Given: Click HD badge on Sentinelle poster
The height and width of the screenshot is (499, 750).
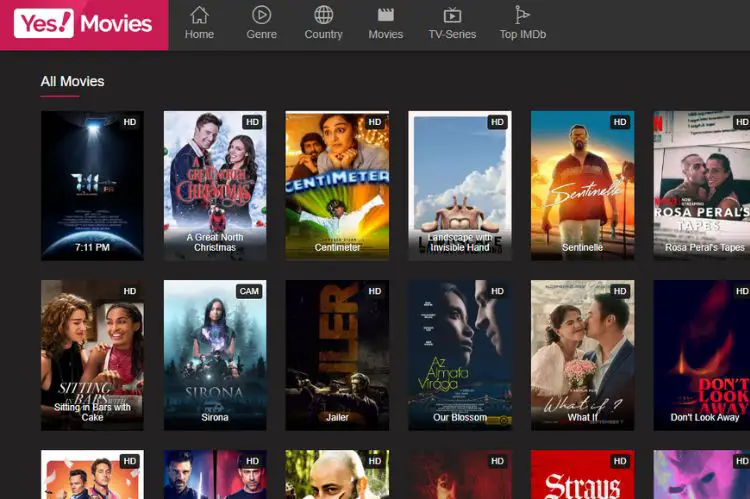Looking at the screenshot, I should pyautogui.click(x=619, y=122).
